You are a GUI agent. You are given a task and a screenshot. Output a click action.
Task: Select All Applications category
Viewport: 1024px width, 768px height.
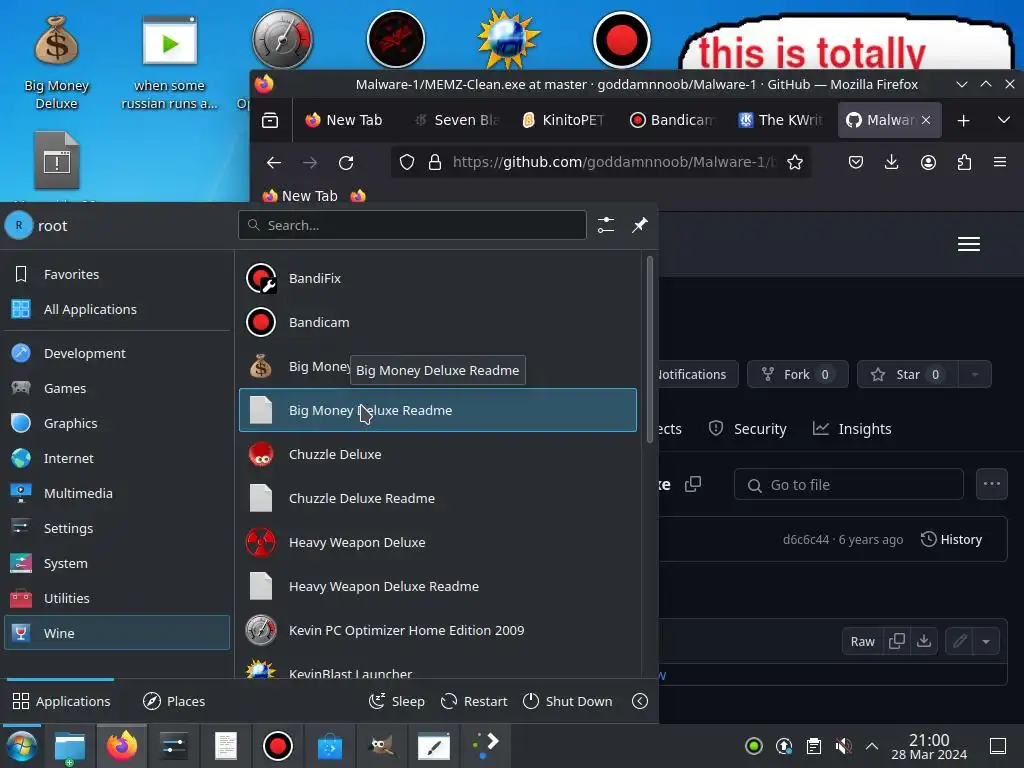click(117, 309)
